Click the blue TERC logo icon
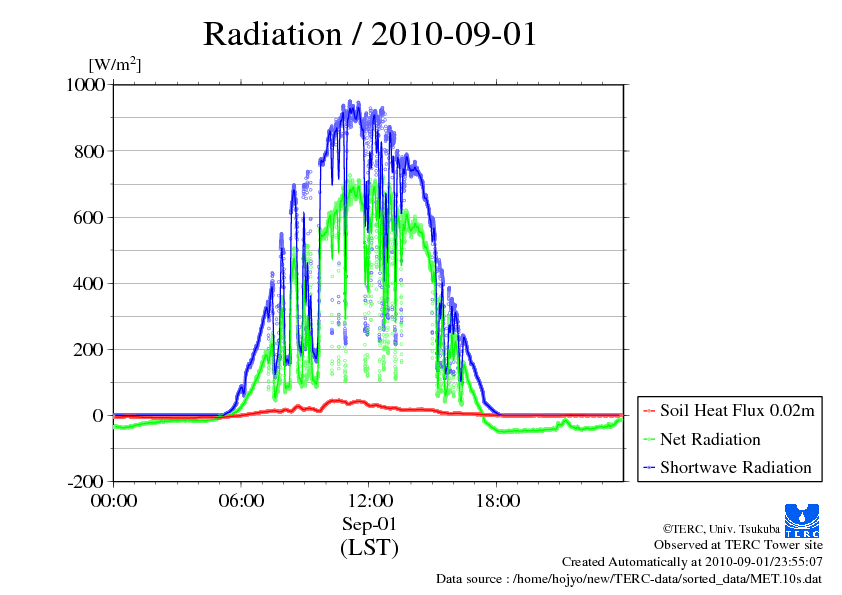842x595 pixels. point(802,521)
